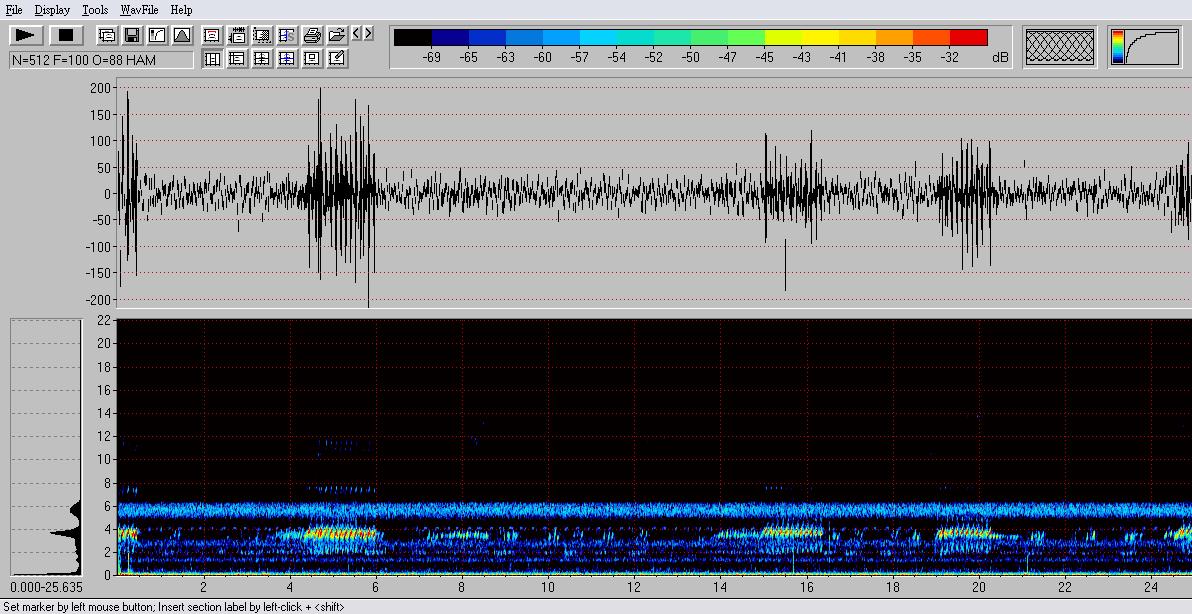
Task: Click the right arrow to go forward
Action: 369,34
